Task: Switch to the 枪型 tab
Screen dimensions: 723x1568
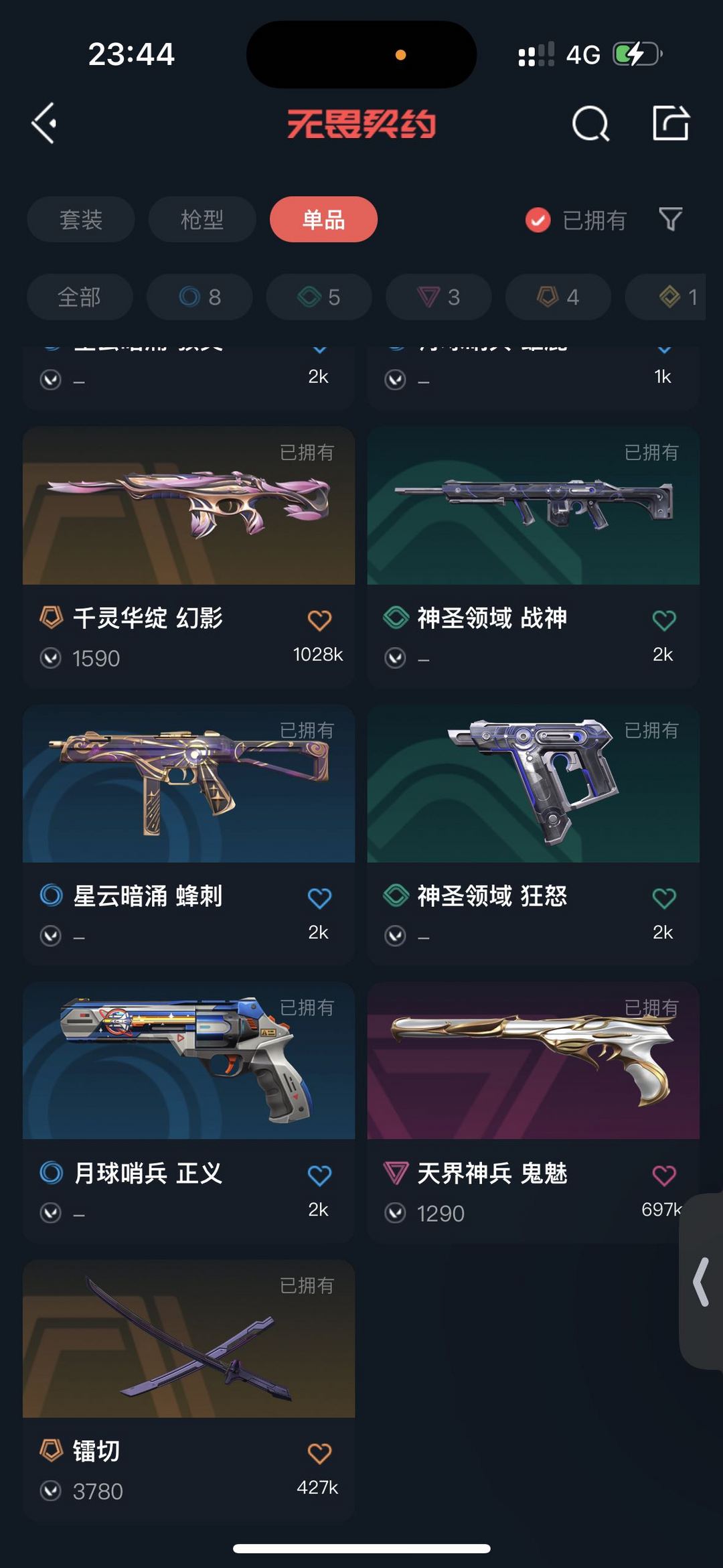Action: (202, 219)
